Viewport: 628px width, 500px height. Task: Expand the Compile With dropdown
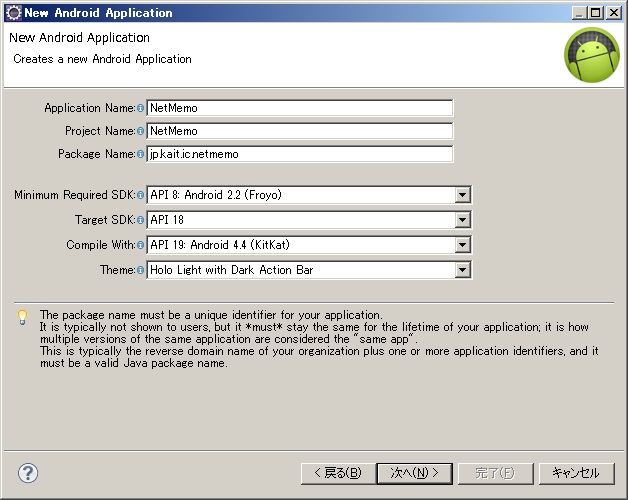462,245
